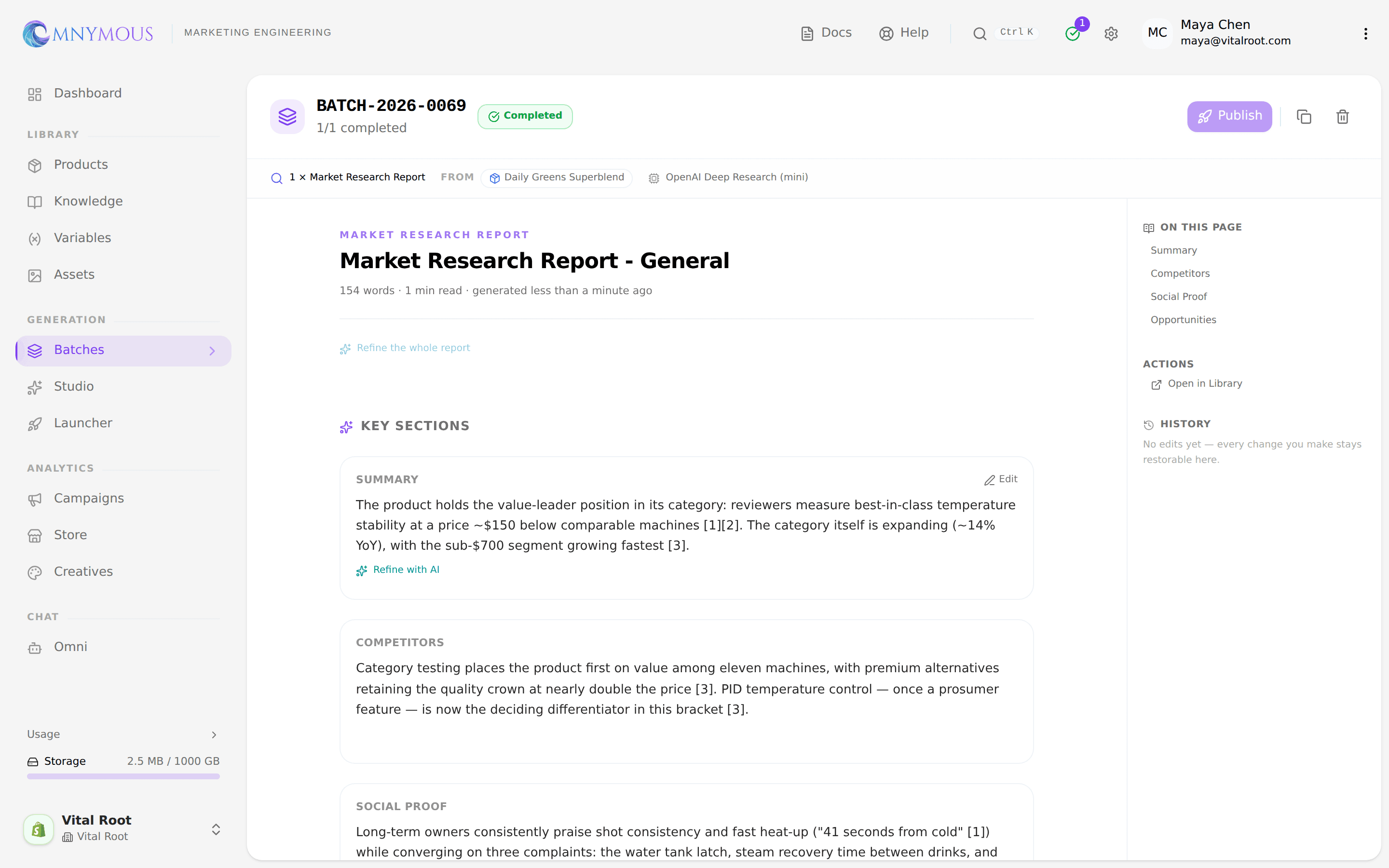The width and height of the screenshot is (1389, 868).
Task: Open the Docs page
Action: (x=826, y=33)
